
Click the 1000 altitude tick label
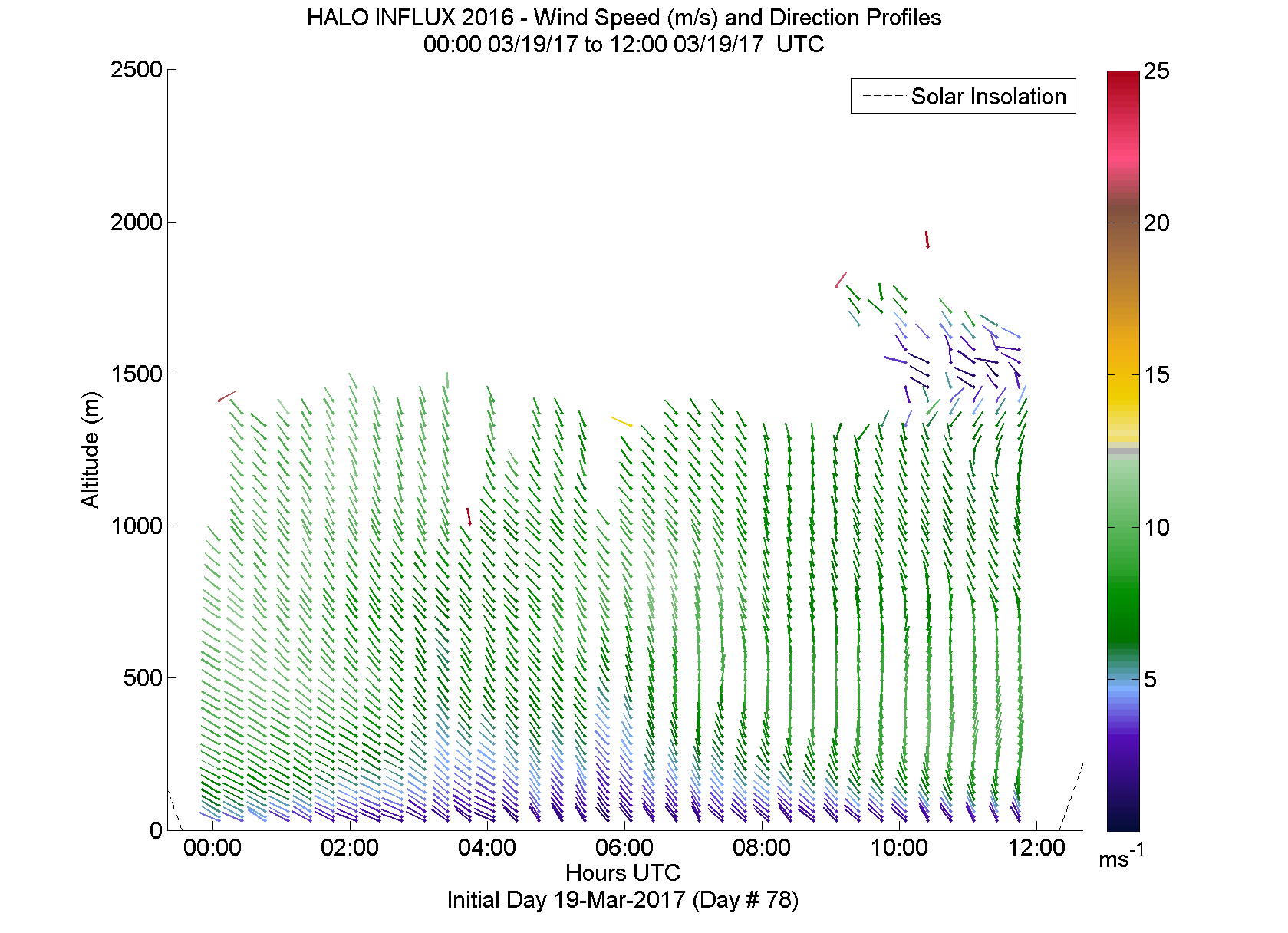coord(137,526)
